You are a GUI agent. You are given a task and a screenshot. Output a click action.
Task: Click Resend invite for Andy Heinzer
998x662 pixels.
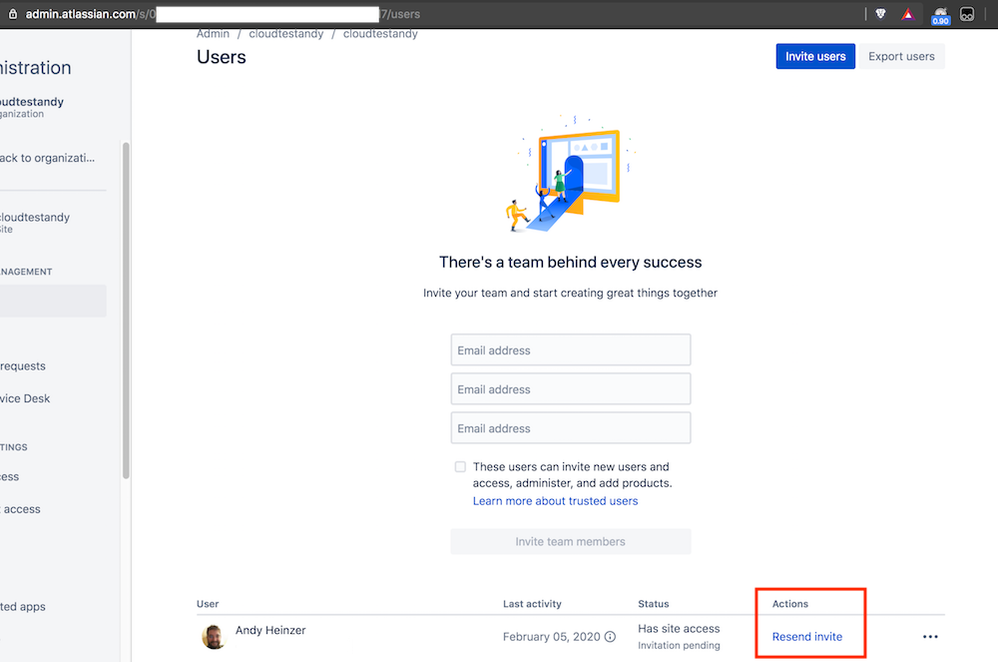[807, 637]
